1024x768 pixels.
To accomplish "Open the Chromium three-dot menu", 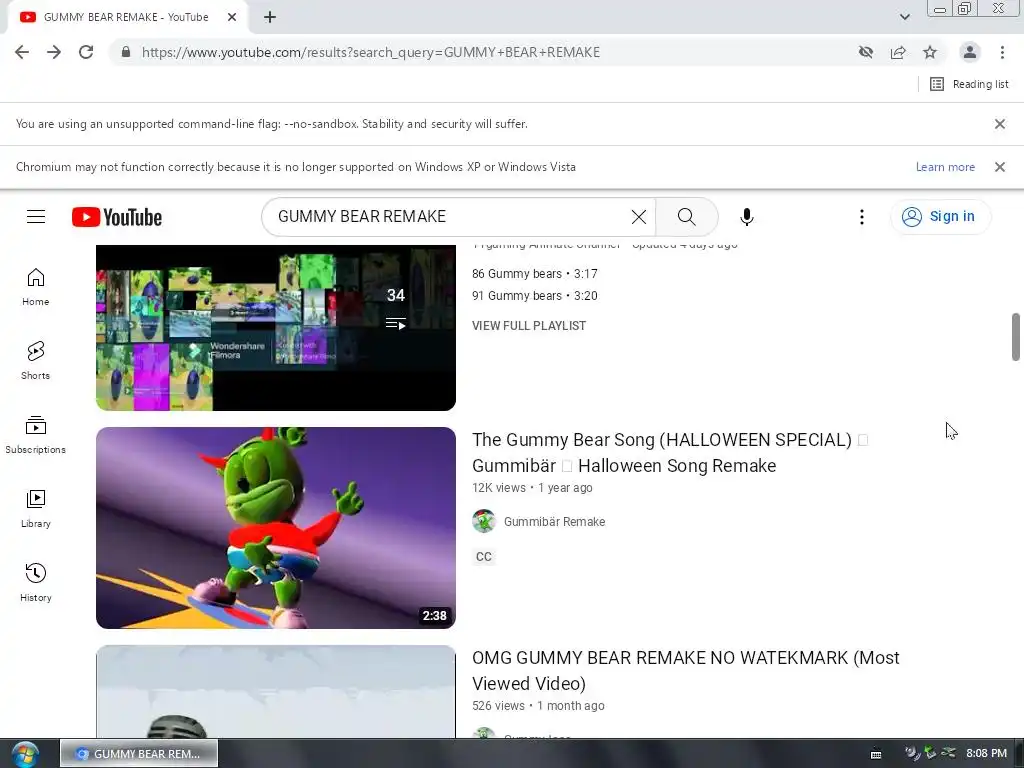I will (x=1002, y=52).
